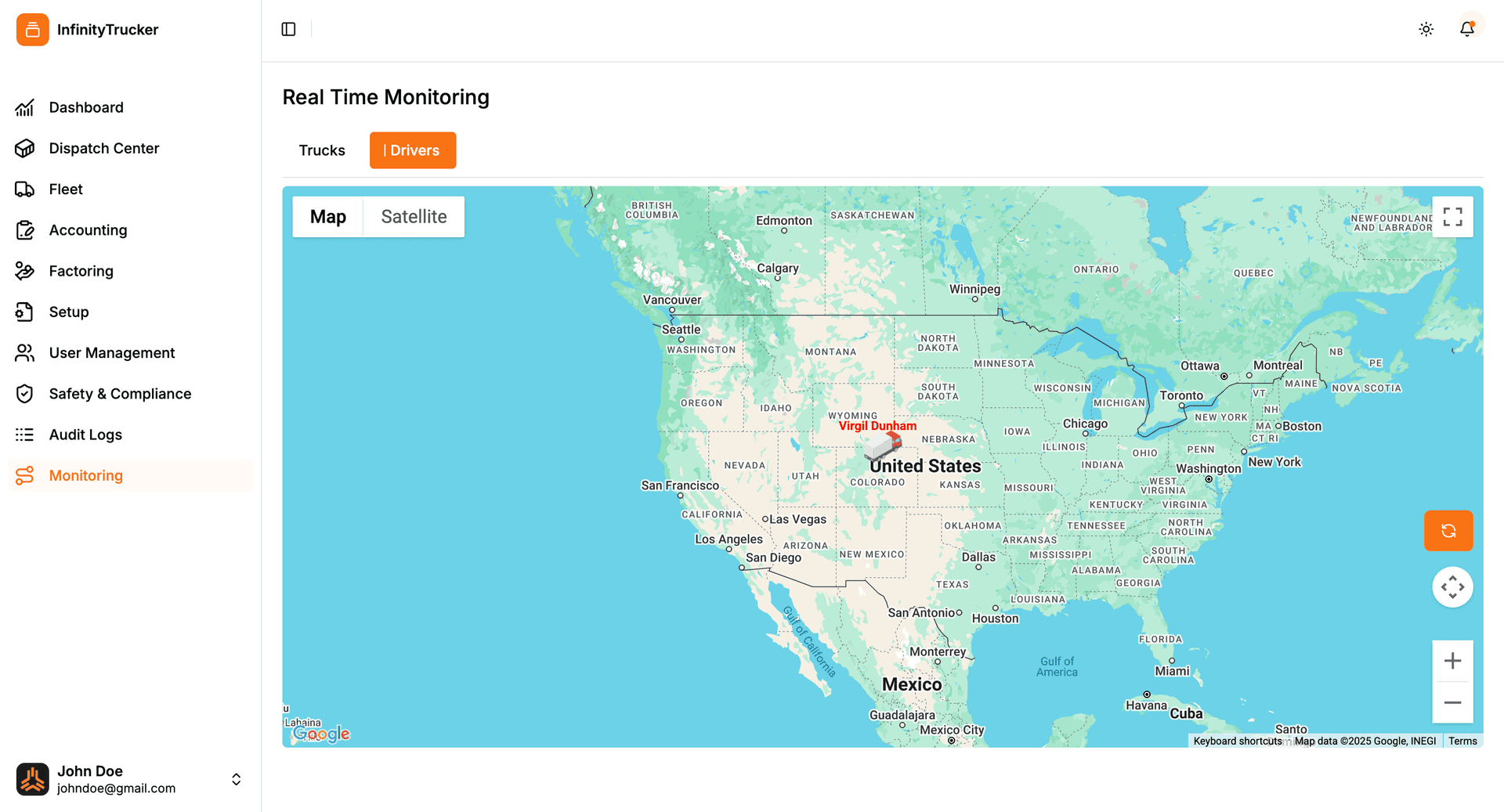Open the Google Maps Terms link
Viewport: 1504px width, 812px height.
pyautogui.click(x=1462, y=741)
